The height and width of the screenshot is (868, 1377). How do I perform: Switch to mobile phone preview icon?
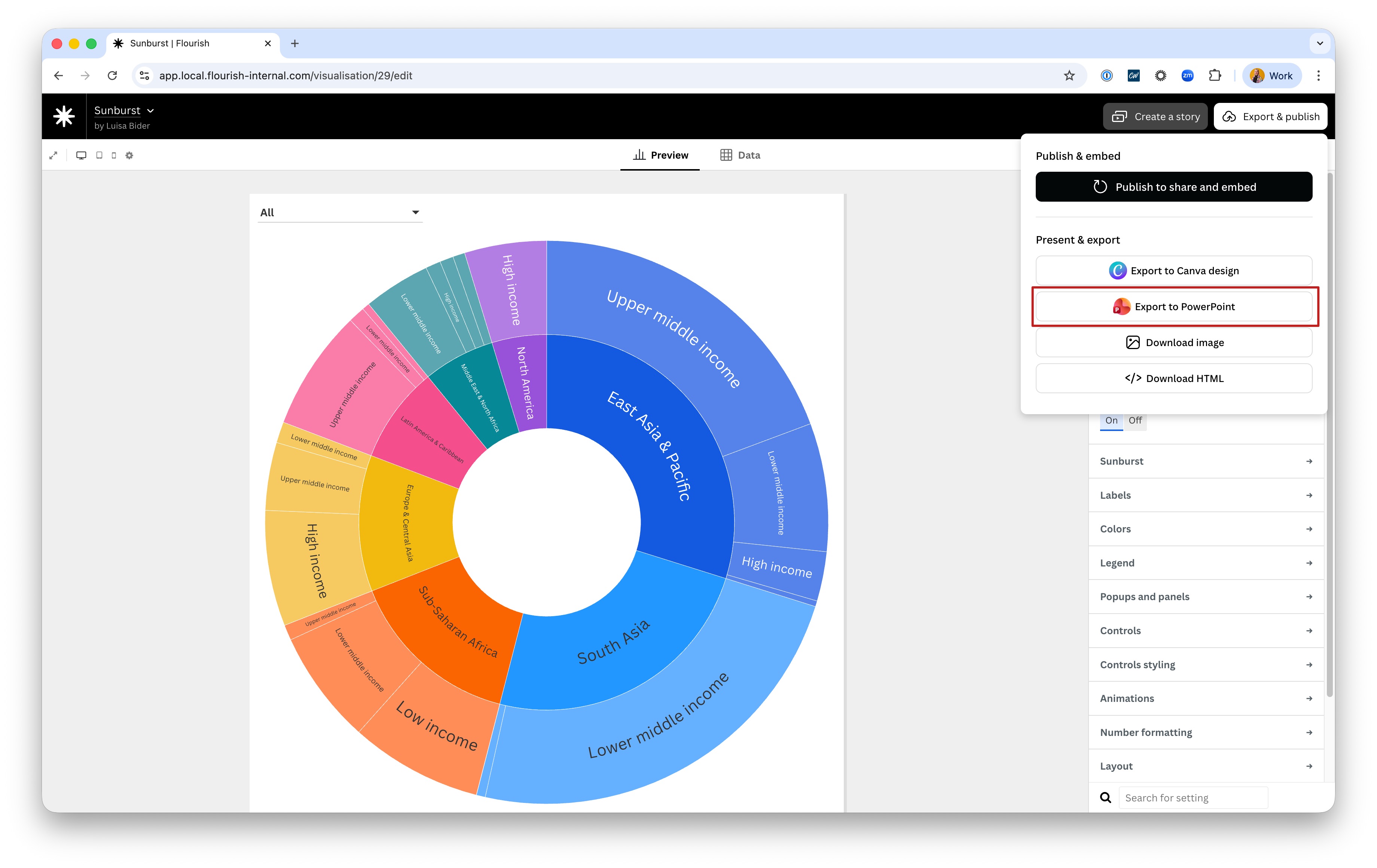(x=114, y=156)
